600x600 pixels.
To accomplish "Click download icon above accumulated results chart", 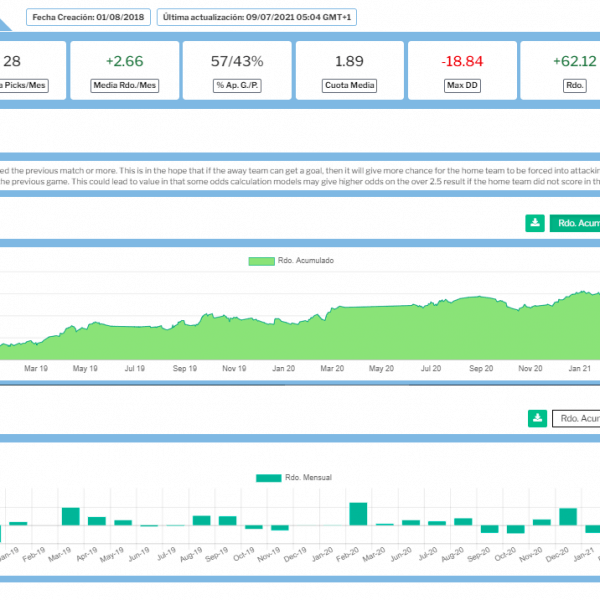I will [x=536, y=223].
